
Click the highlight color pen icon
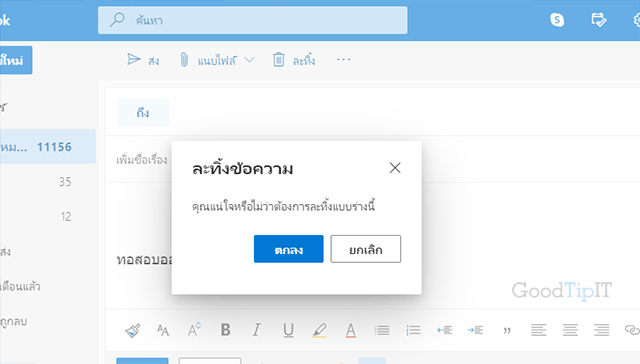319,330
